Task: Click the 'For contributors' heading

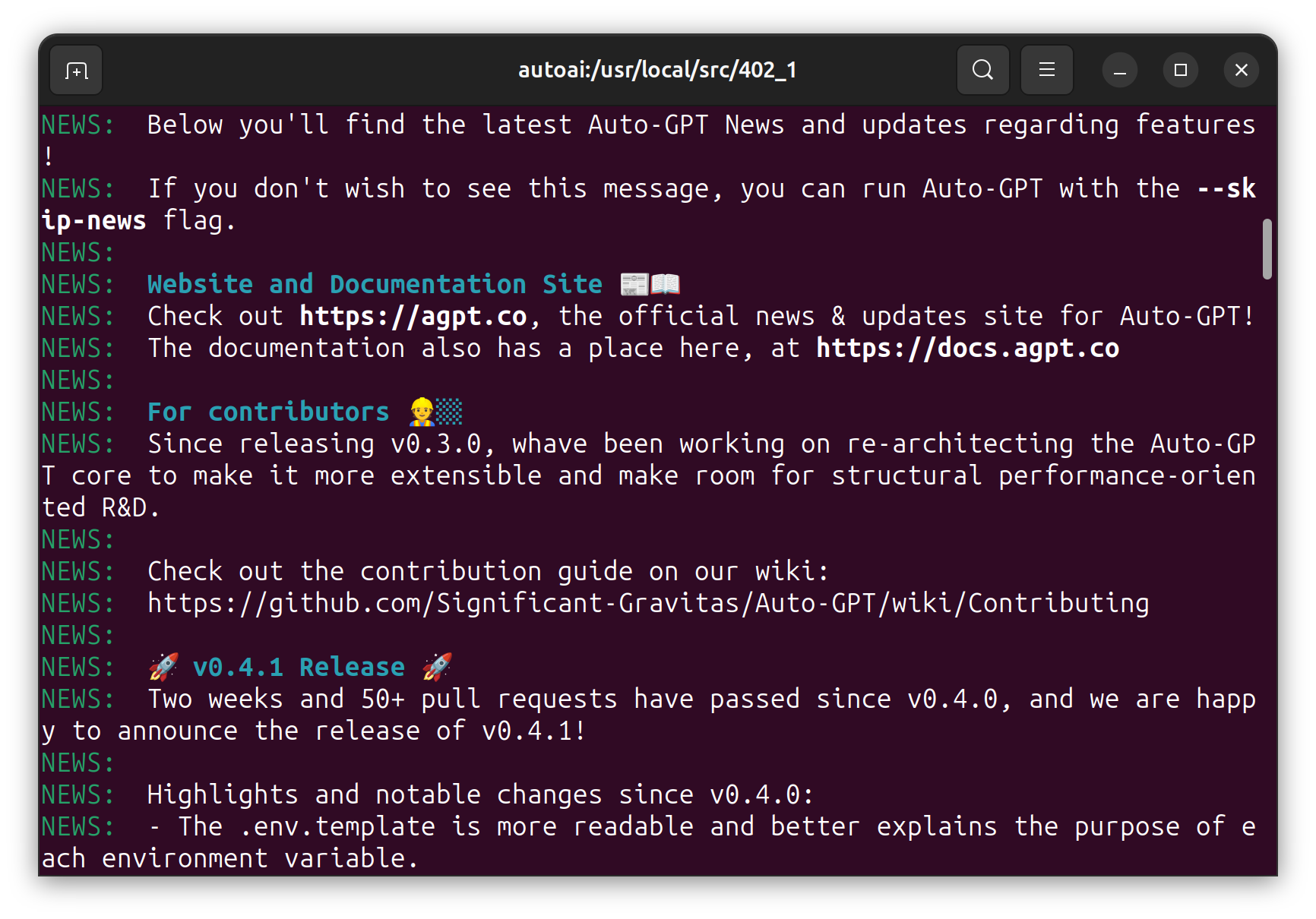Action: pos(268,412)
